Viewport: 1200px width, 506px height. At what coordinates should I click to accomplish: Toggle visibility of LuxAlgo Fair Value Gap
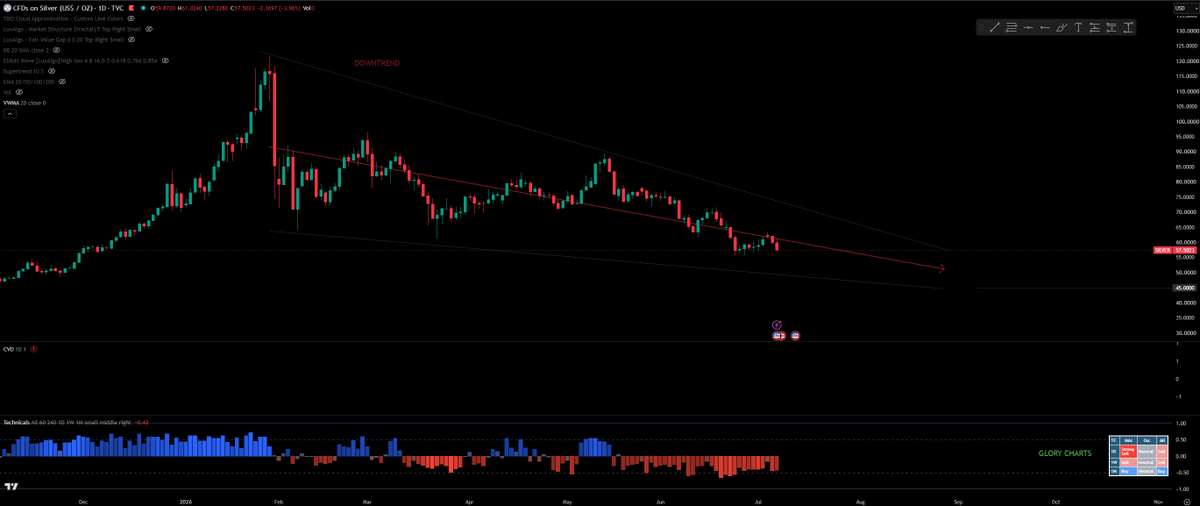pyautogui.click(x=131, y=39)
